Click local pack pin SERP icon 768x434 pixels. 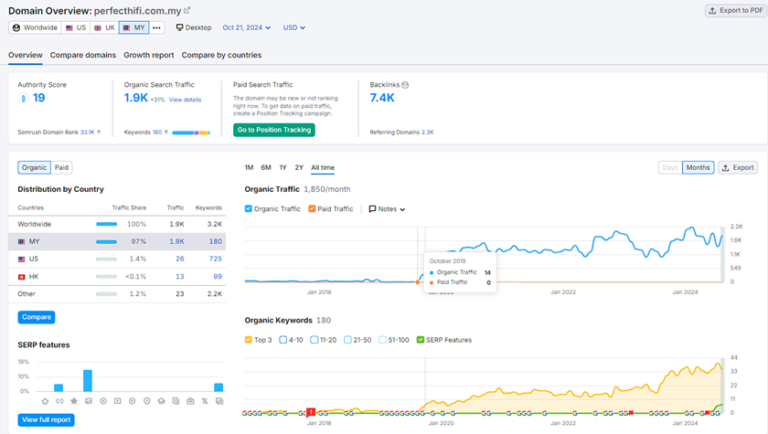coord(146,401)
